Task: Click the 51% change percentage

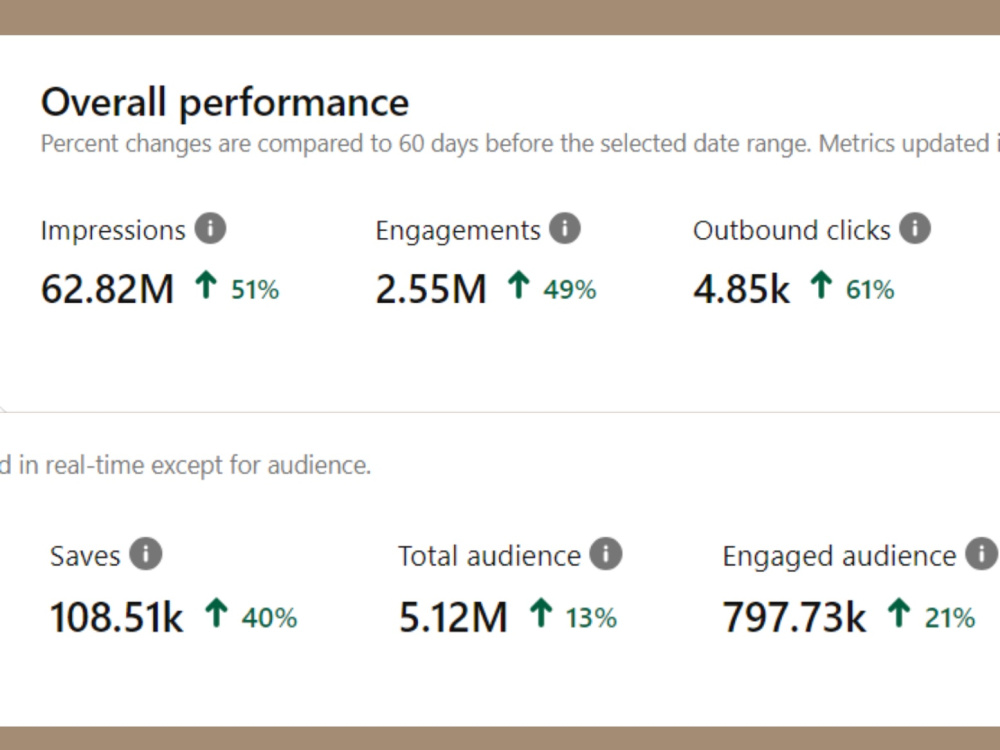Action: (x=255, y=290)
